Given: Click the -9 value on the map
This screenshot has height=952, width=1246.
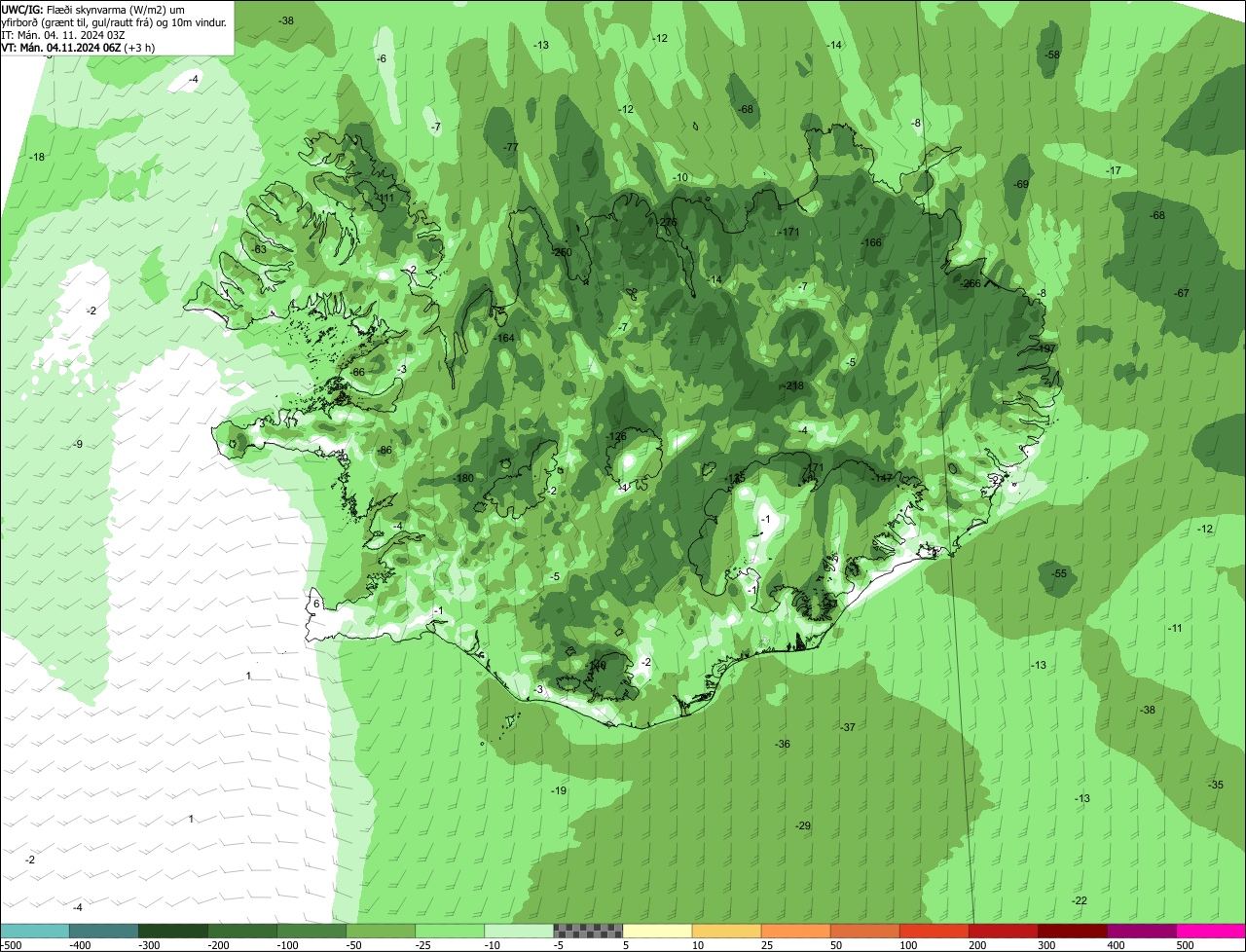Looking at the screenshot, I should [78, 445].
